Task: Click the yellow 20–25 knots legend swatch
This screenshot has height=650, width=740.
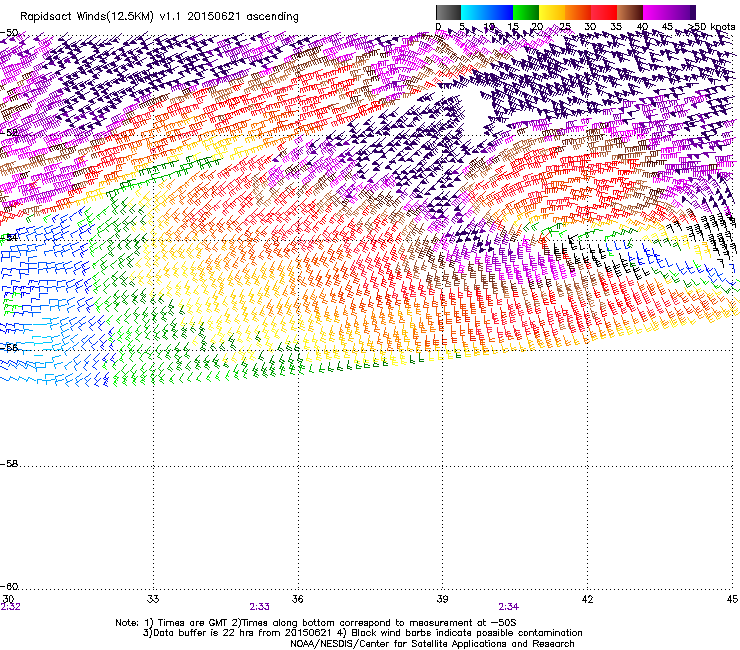Action: 552,12
